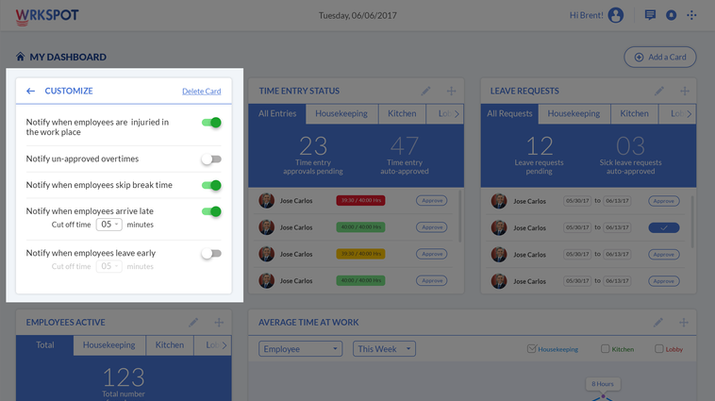
Task: Click the 12 leave requests pending count
Action: [x=539, y=146]
